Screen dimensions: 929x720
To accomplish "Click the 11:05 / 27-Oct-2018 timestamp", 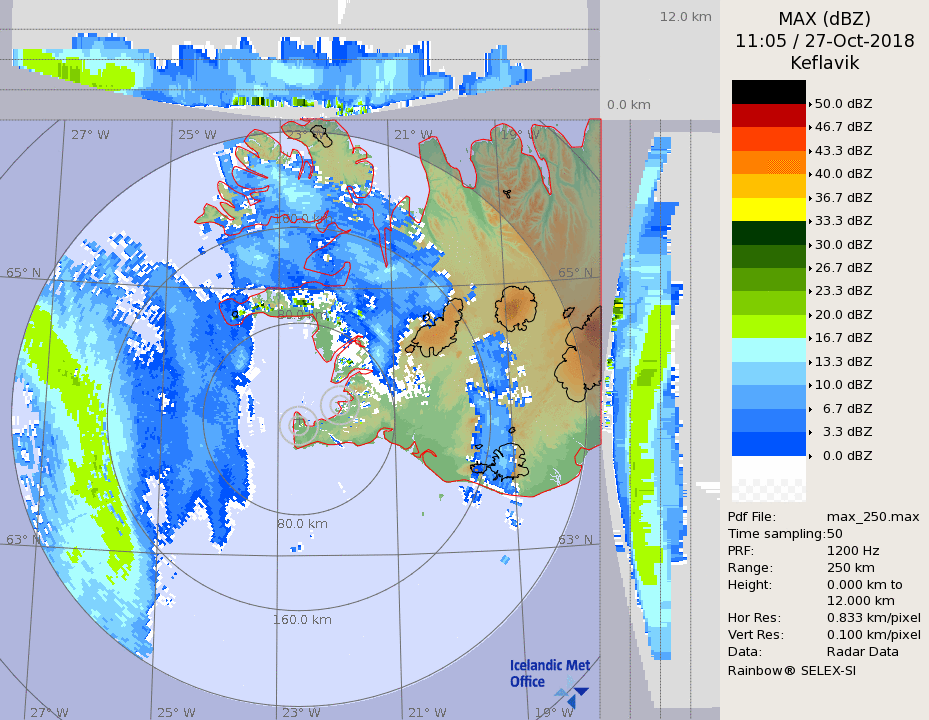I will point(824,41).
